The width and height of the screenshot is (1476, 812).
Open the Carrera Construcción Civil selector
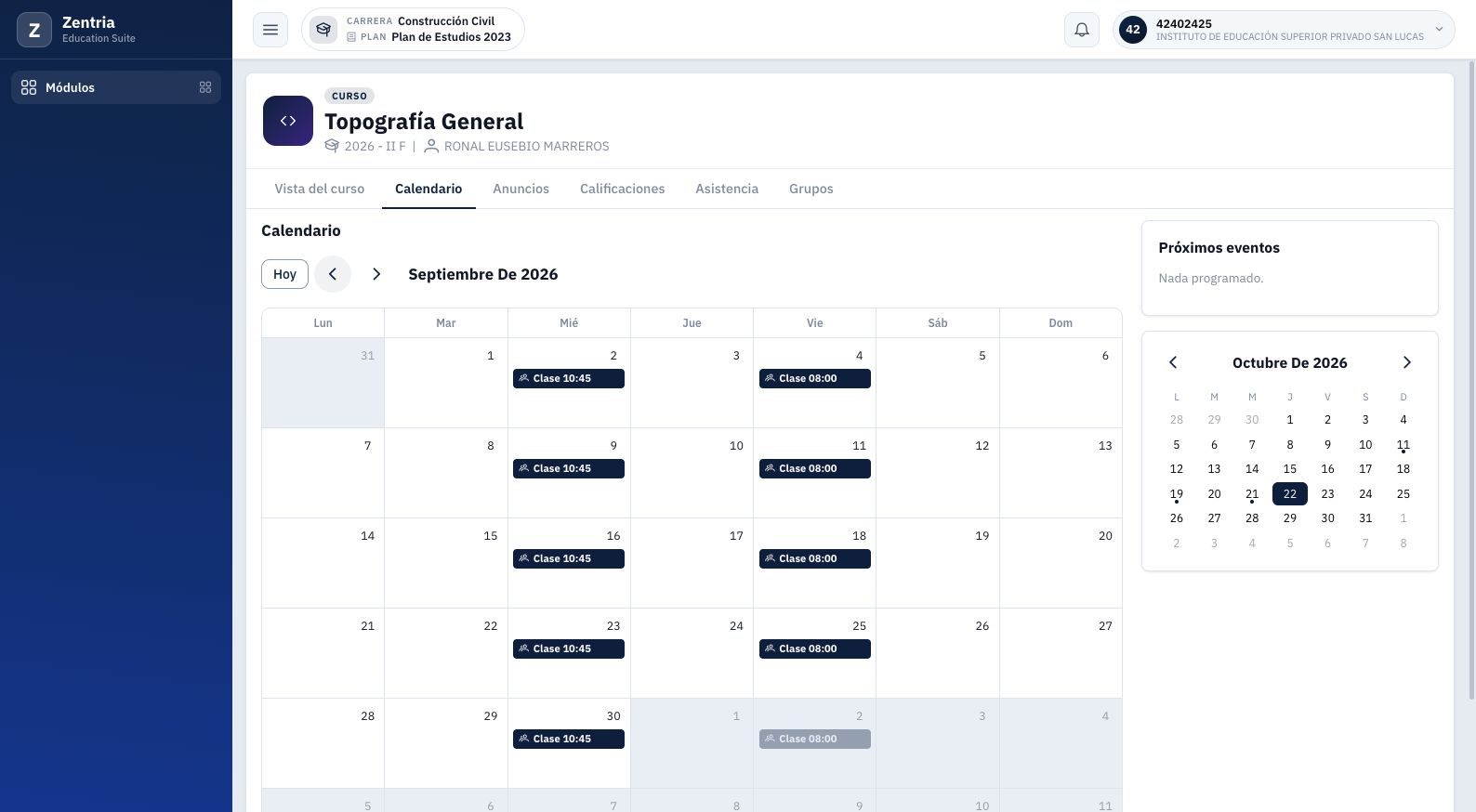coord(413,30)
